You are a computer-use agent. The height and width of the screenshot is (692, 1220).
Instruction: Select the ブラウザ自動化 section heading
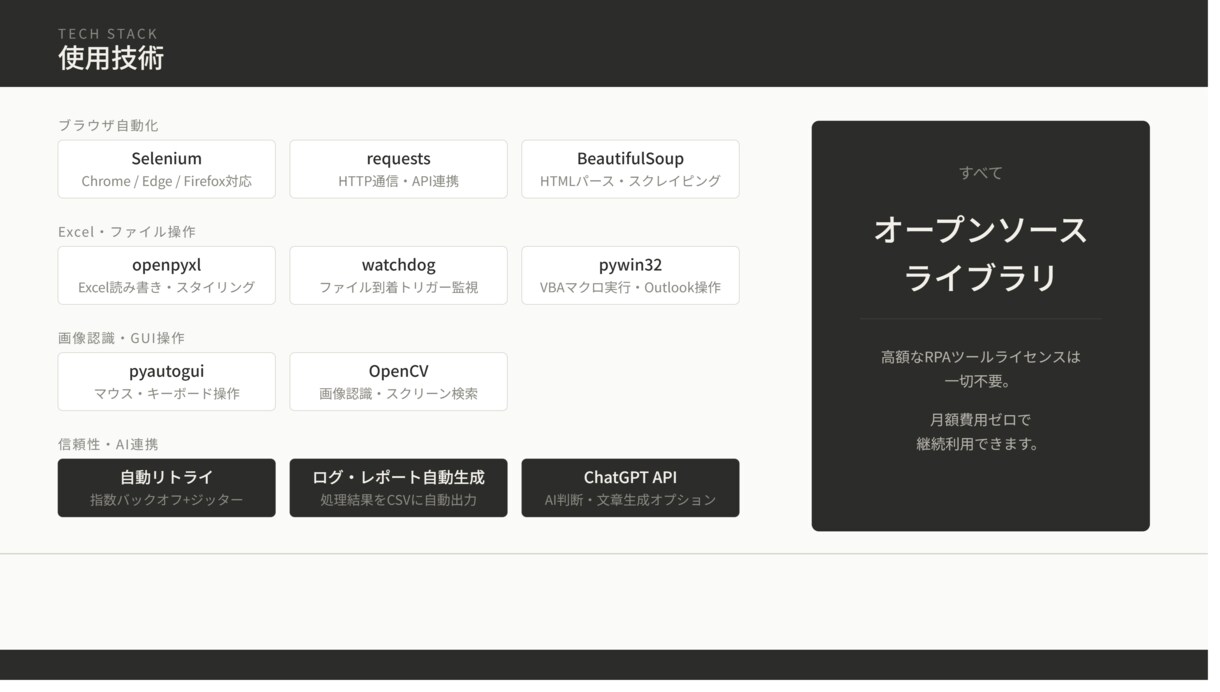[x=109, y=127]
